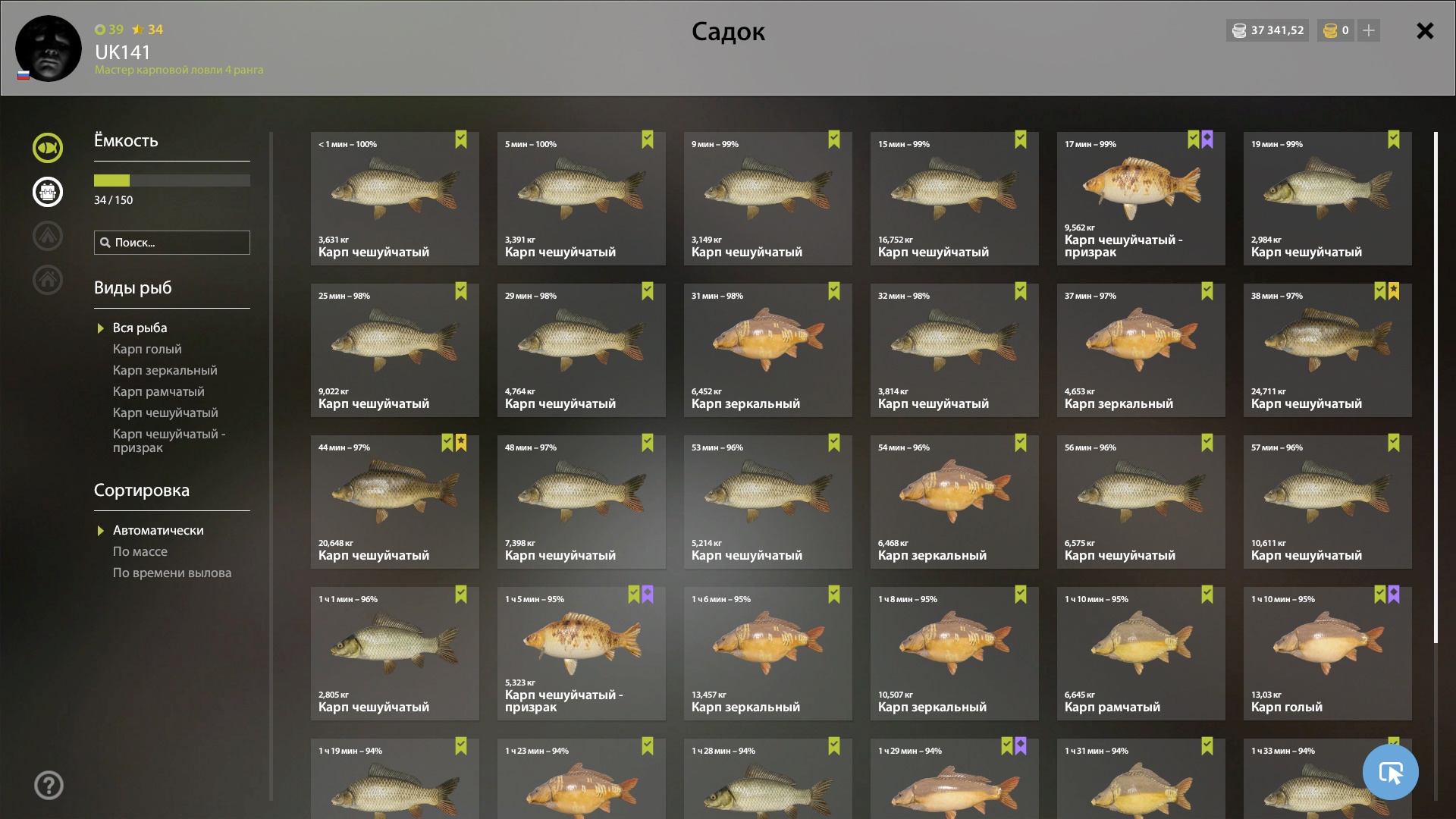Select the backpack inventory sidebar icon

click(x=48, y=192)
